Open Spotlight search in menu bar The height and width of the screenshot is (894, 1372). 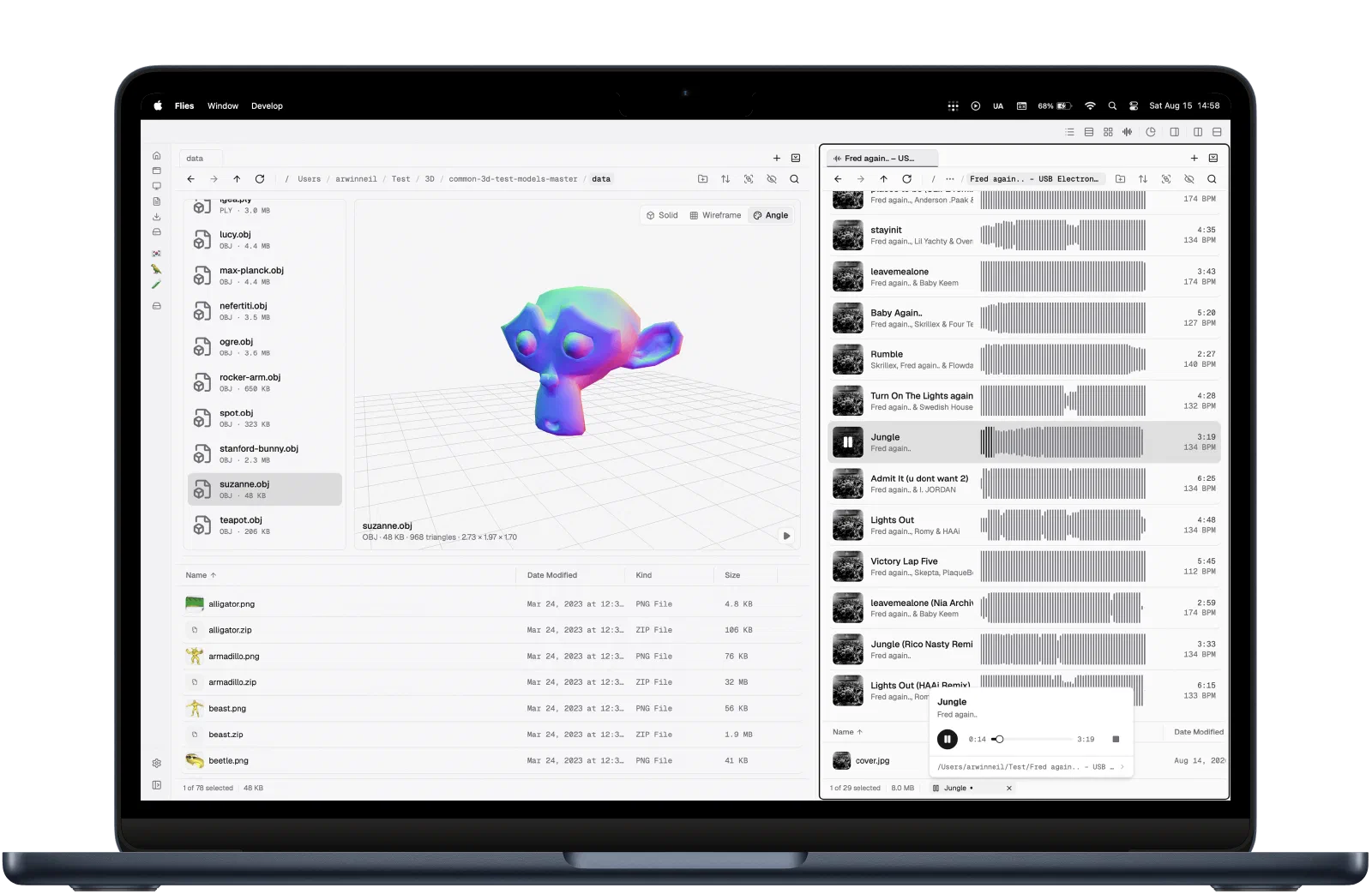1112,106
